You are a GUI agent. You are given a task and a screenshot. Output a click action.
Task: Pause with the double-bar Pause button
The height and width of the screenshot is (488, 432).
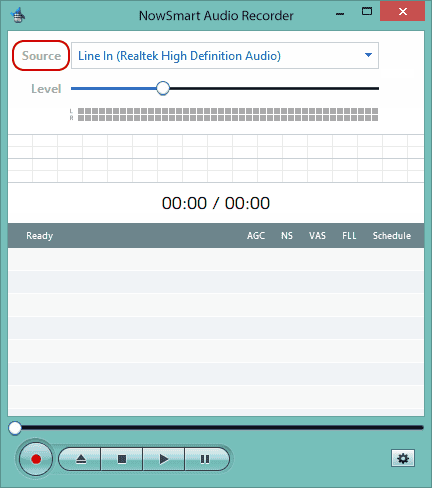(x=206, y=459)
